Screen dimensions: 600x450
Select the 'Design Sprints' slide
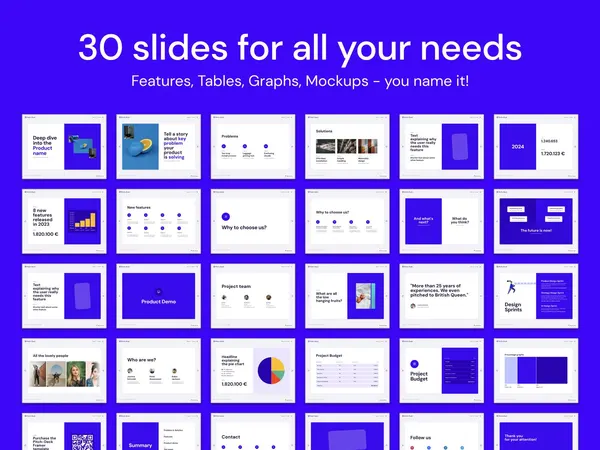(x=536, y=296)
